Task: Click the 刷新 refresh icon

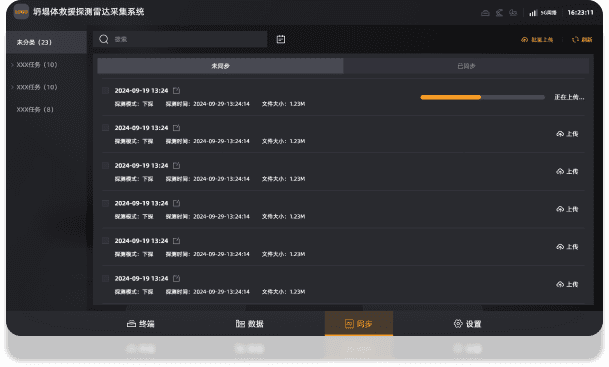Action: point(575,40)
